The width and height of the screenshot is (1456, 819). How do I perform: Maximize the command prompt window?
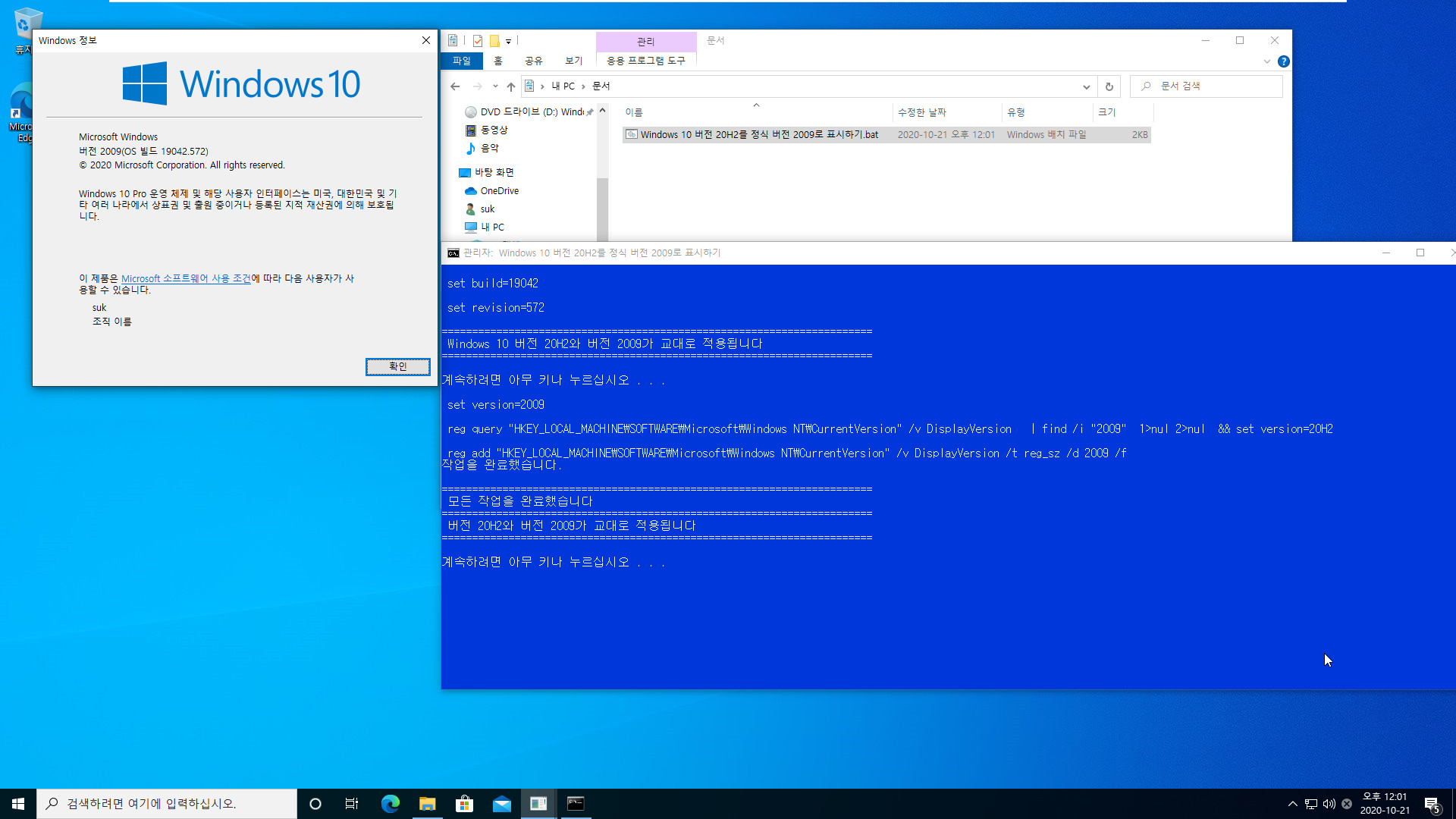(x=1420, y=253)
